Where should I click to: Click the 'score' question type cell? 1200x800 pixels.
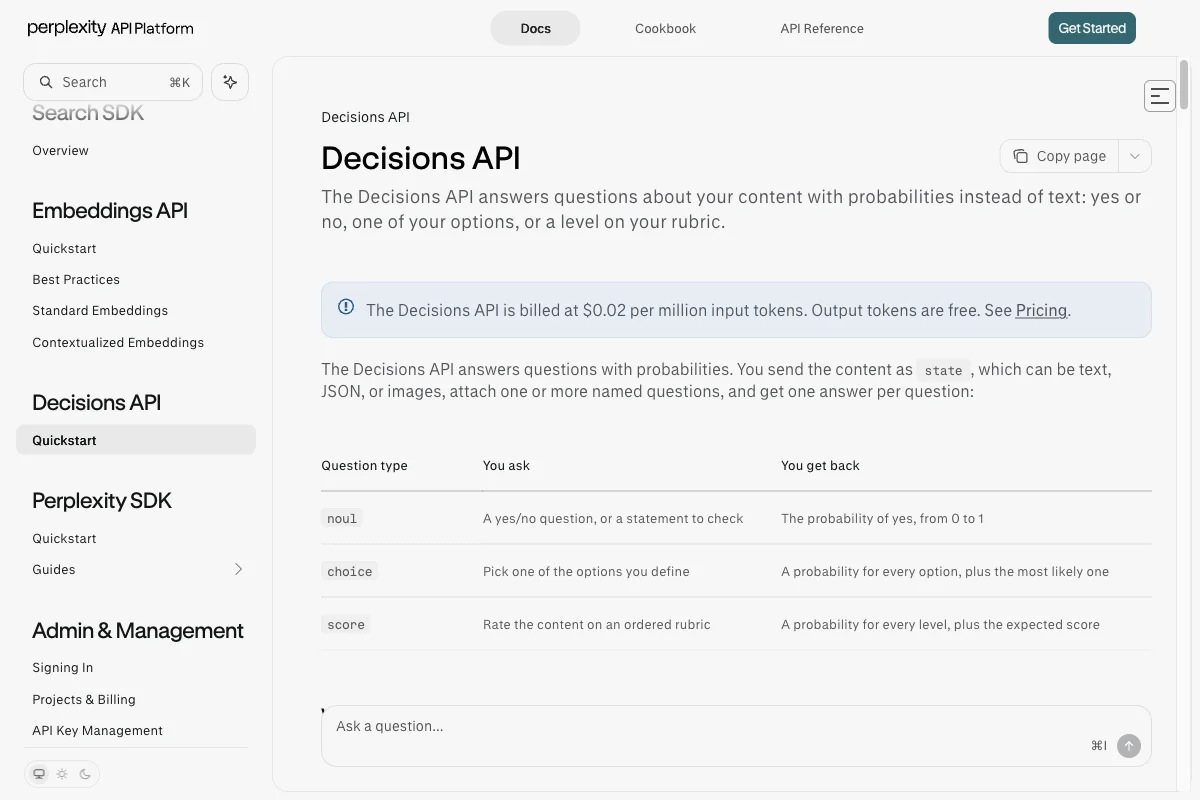click(346, 624)
